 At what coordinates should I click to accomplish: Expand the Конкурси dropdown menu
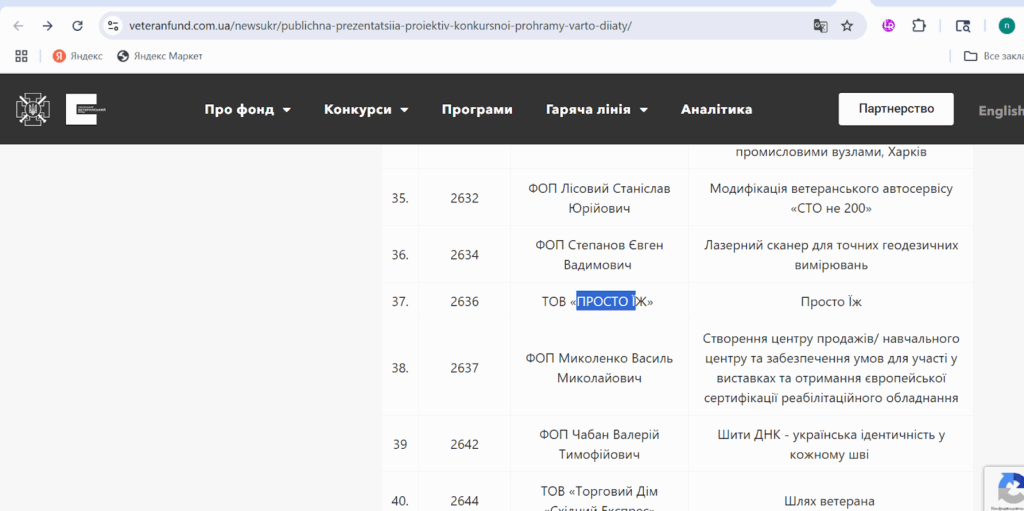tap(366, 110)
